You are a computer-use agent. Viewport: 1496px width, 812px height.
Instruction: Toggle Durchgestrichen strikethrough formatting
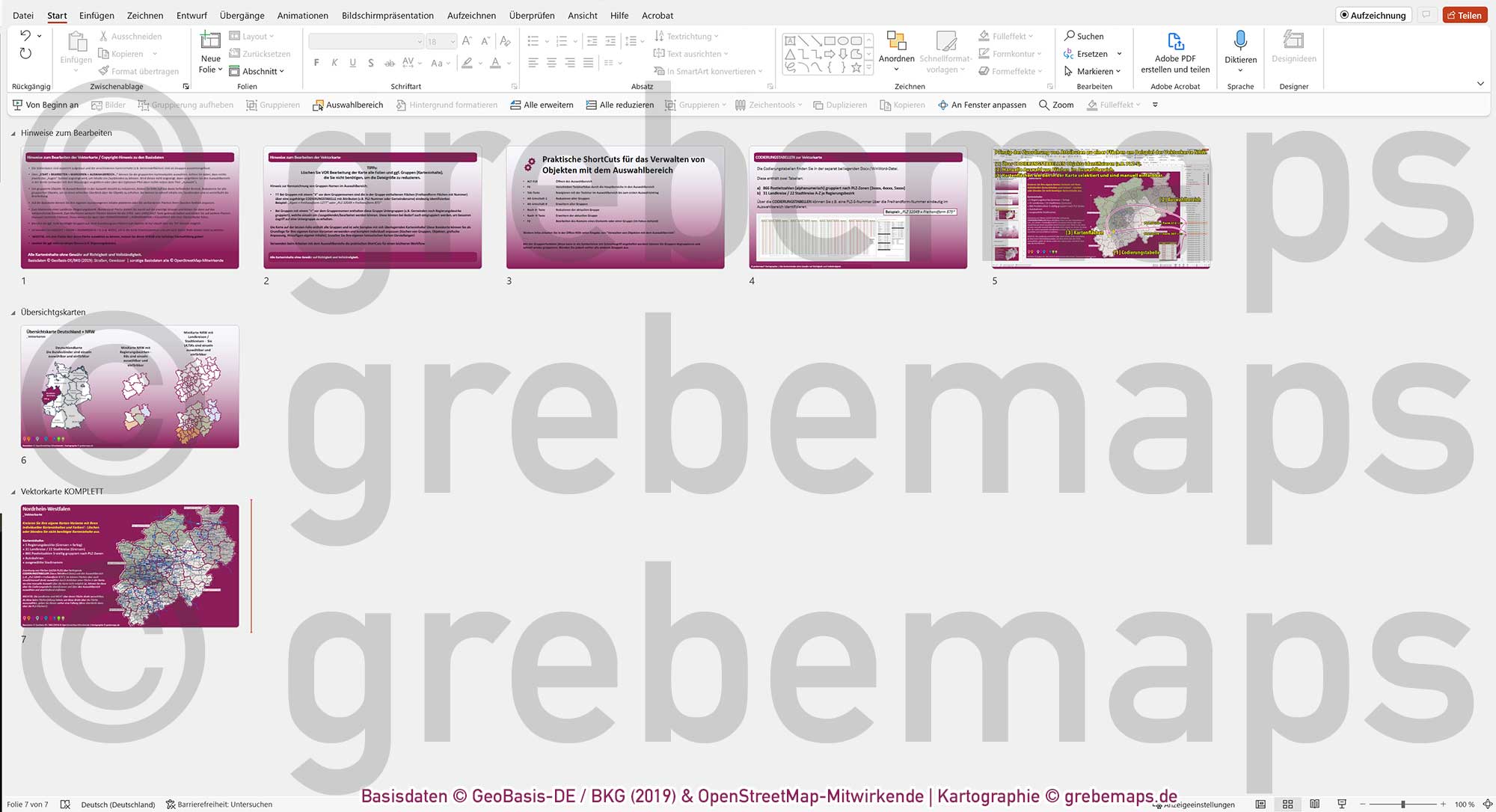pos(388,64)
